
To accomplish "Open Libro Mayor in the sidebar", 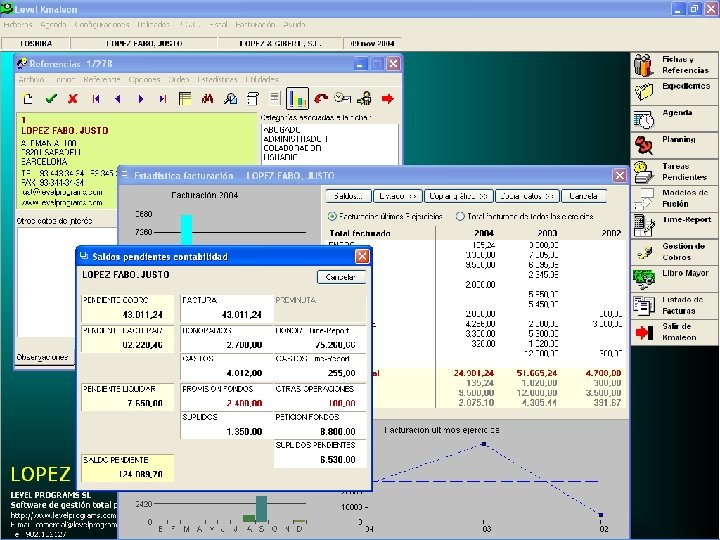I will point(674,279).
